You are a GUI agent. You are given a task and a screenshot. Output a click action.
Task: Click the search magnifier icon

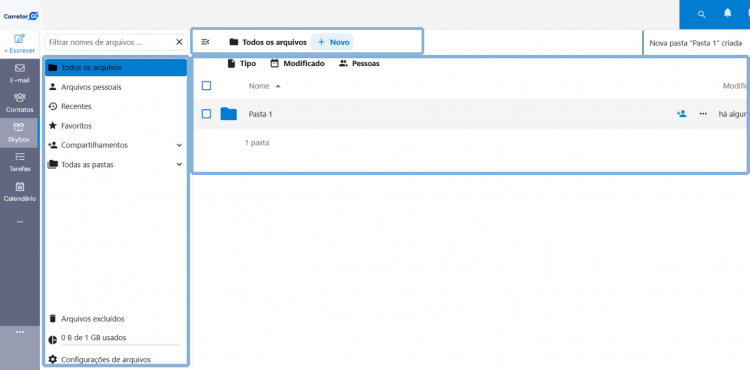point(702,14)
